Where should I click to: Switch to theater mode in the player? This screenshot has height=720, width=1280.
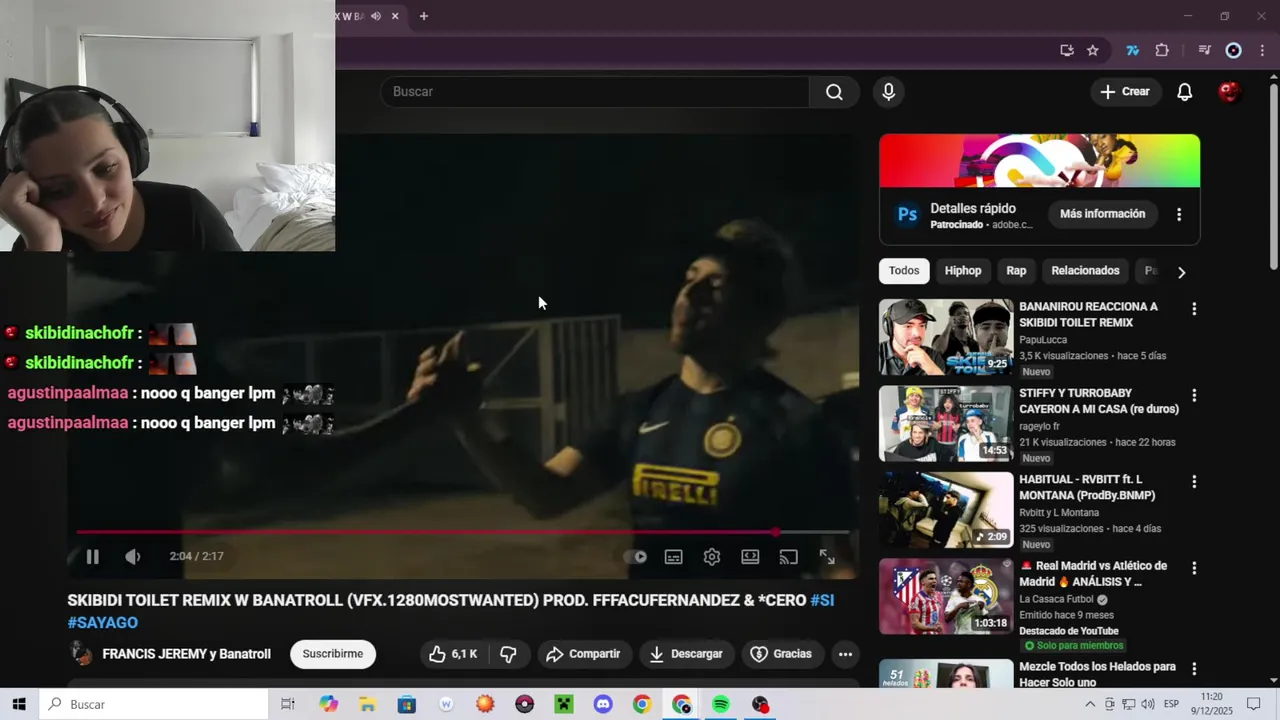point(750,557)
